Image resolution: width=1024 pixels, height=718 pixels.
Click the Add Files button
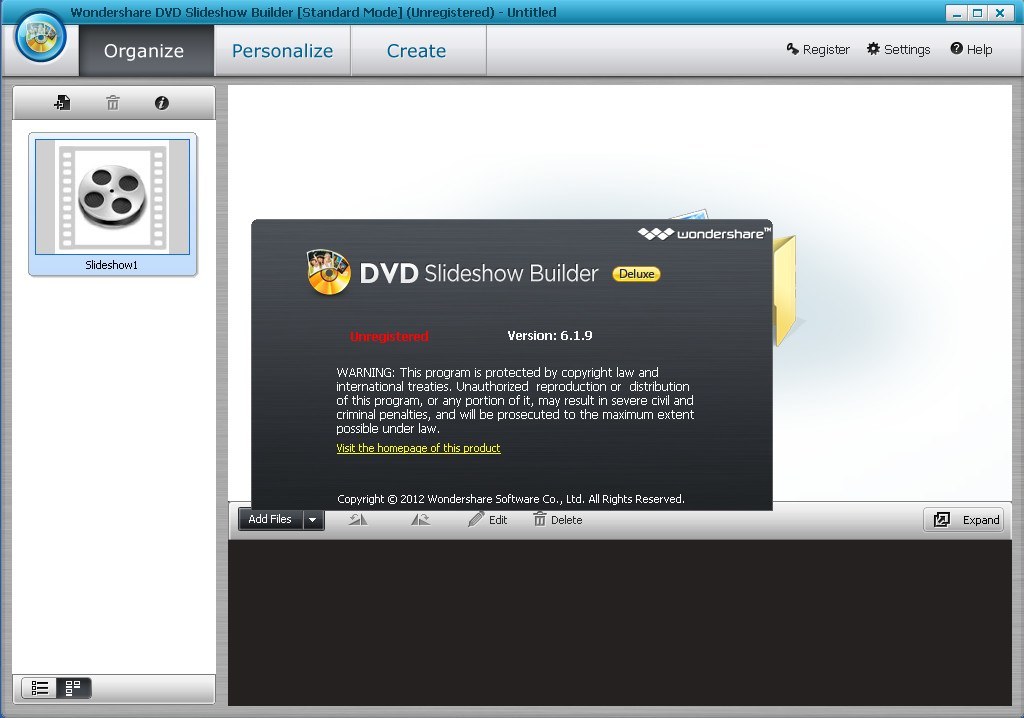pyautogui.click(x=270, y=519)
